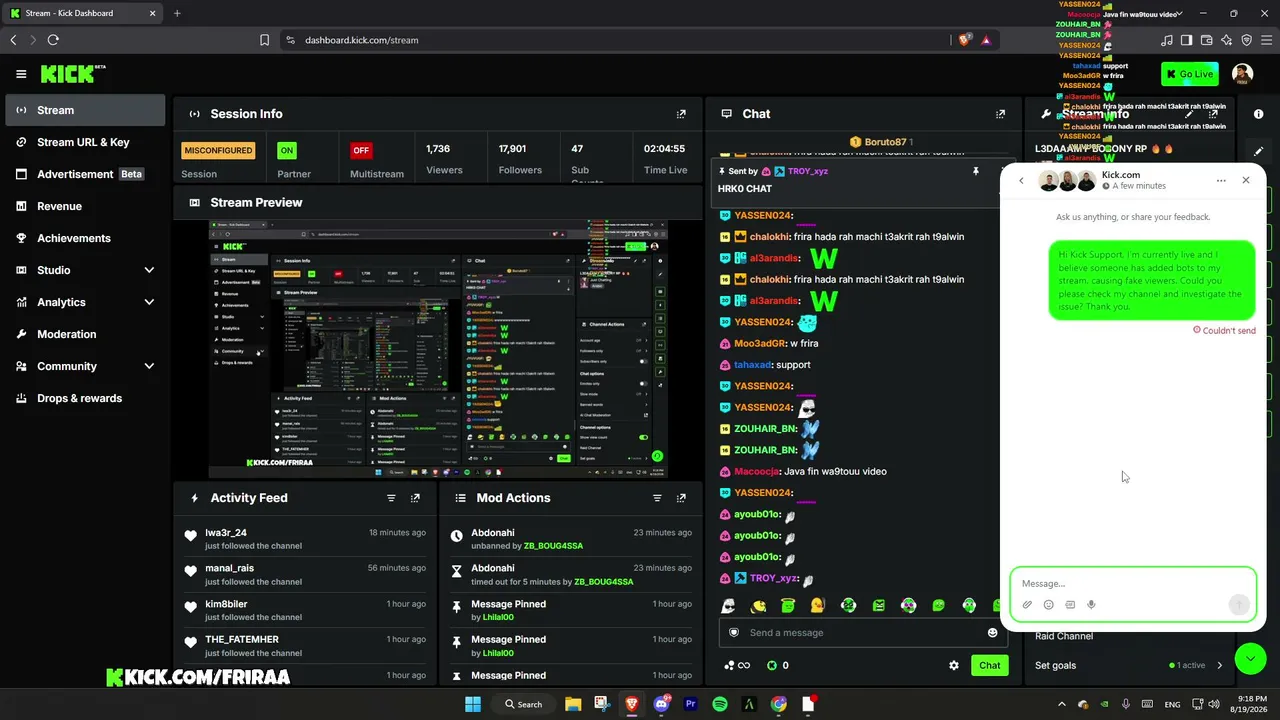This screenshot has width=1280, height=720.
Task: Pop out the Session Info panel
Action: [x=682, y=114]
